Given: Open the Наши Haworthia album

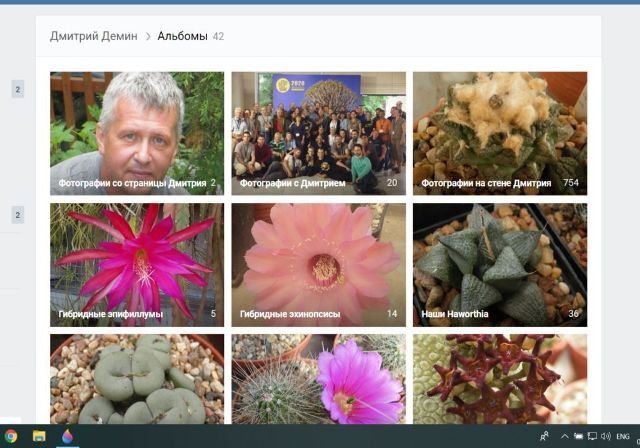Looking at the screenshot, I should tap(499, 264).
